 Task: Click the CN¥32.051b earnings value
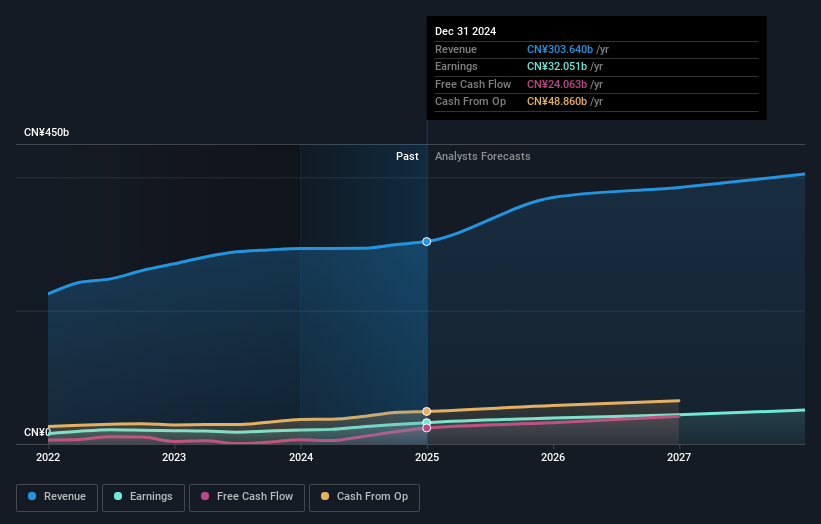[557, 66]
